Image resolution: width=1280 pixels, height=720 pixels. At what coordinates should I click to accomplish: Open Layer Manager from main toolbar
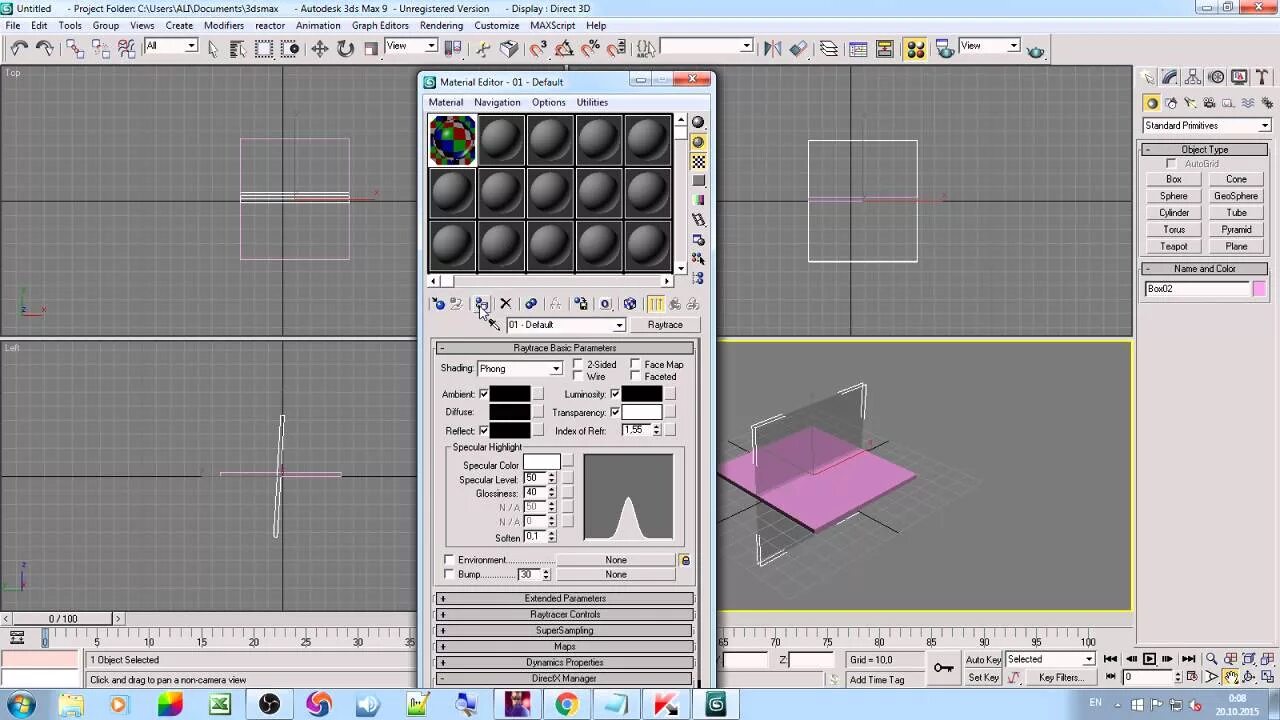(828, 48)
